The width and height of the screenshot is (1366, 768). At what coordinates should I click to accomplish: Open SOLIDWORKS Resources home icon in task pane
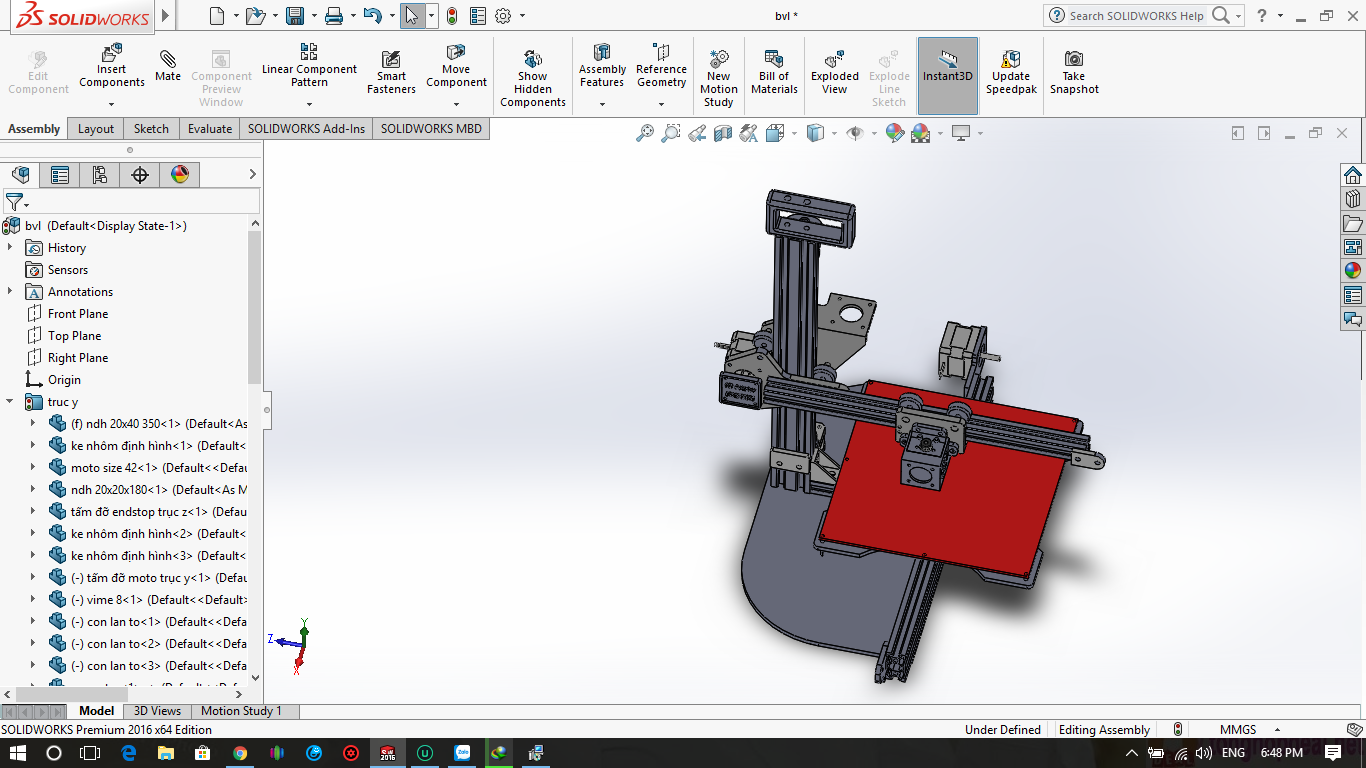click(1353, 175)
